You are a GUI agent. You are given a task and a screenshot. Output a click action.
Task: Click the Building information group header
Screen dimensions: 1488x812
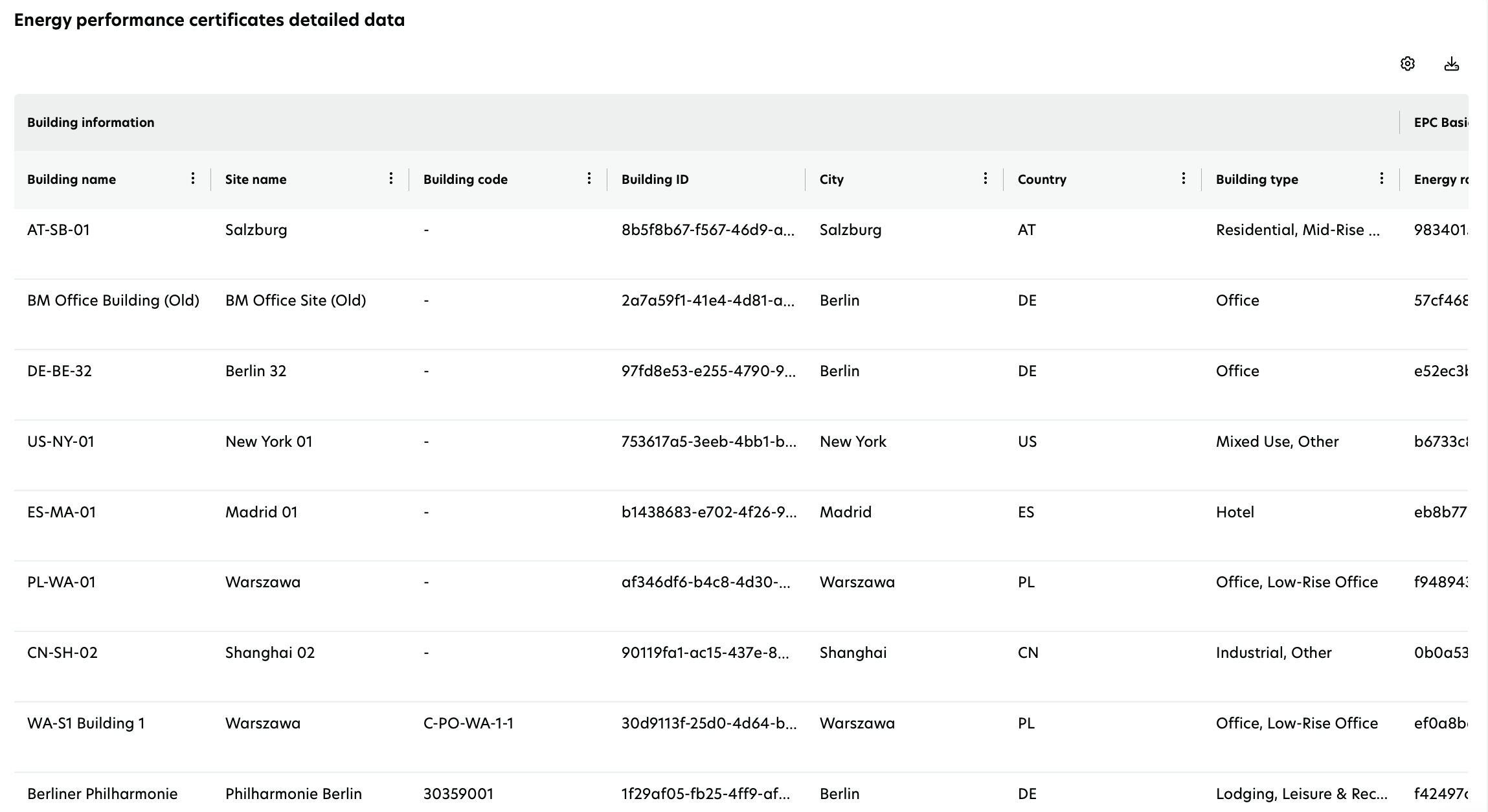click(91, 122)
